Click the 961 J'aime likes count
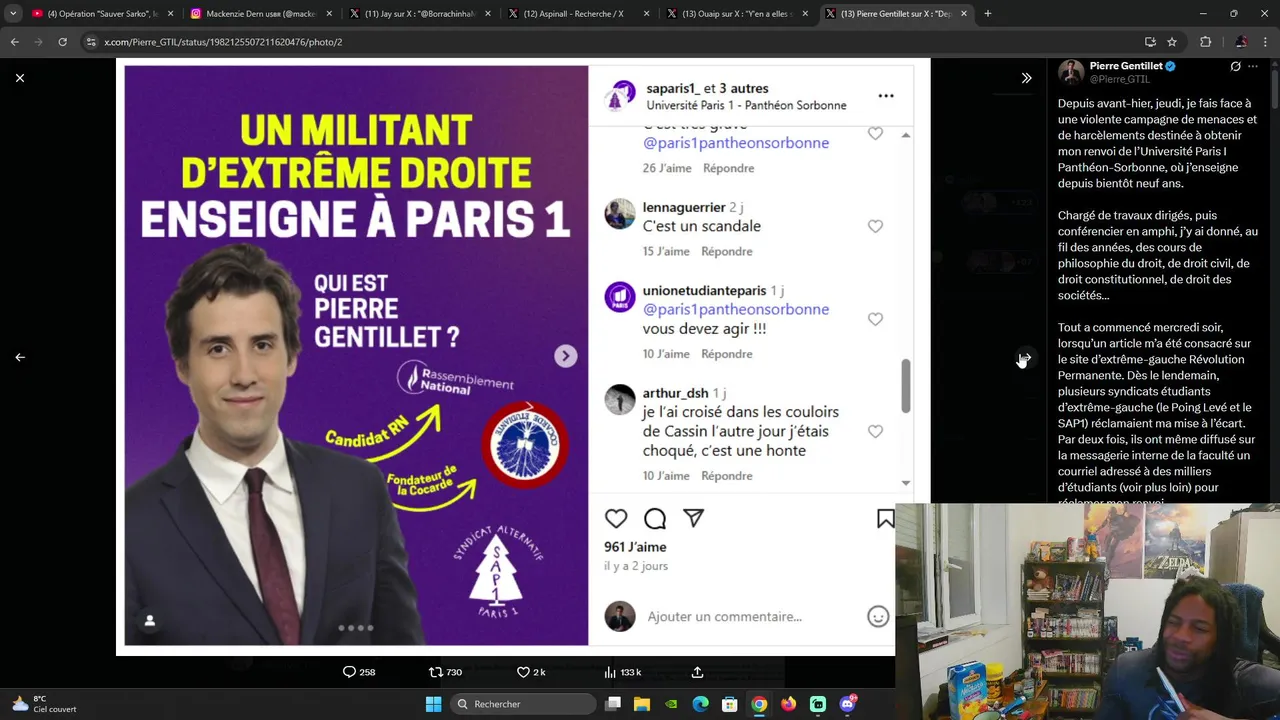1280x720 pixels. coord(635,547)
